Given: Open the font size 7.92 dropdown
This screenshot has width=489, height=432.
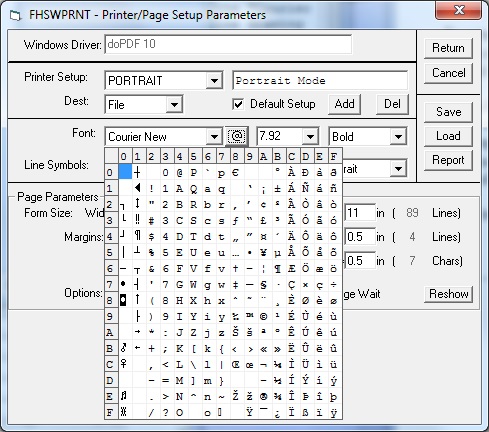Looking at the screenshot, I should point(310,136).
